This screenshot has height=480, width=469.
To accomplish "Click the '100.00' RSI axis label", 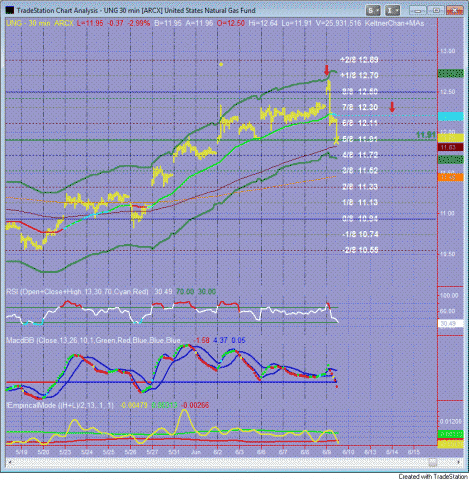I will (x=449, y=295).
